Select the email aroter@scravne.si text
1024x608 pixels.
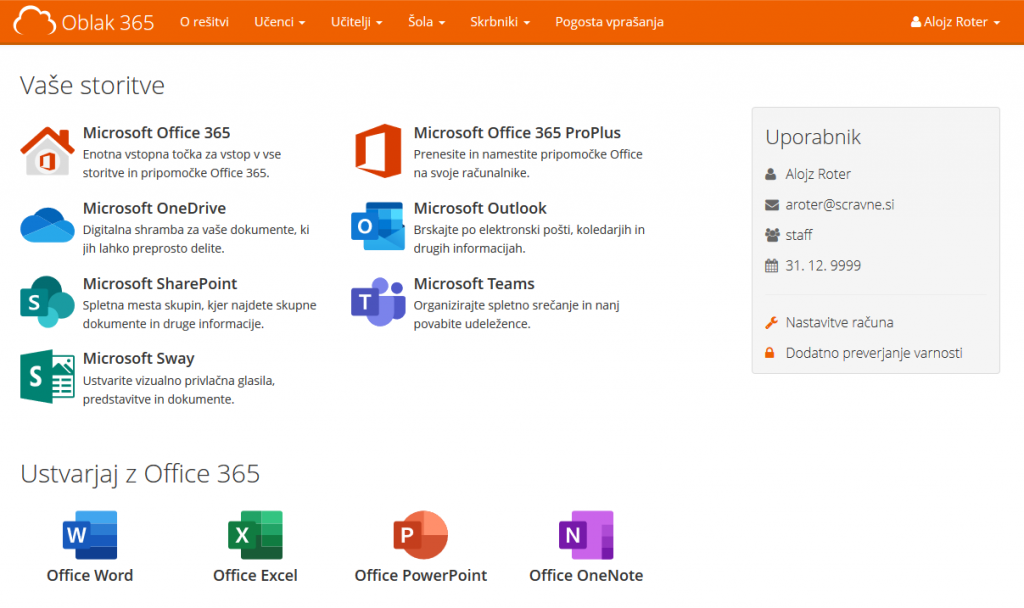840,205
